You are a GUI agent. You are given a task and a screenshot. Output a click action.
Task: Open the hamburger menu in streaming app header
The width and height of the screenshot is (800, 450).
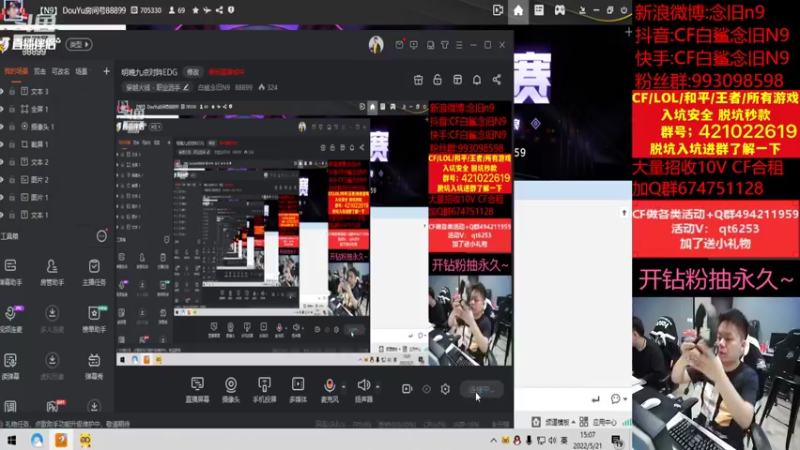[x=459, y=45]
